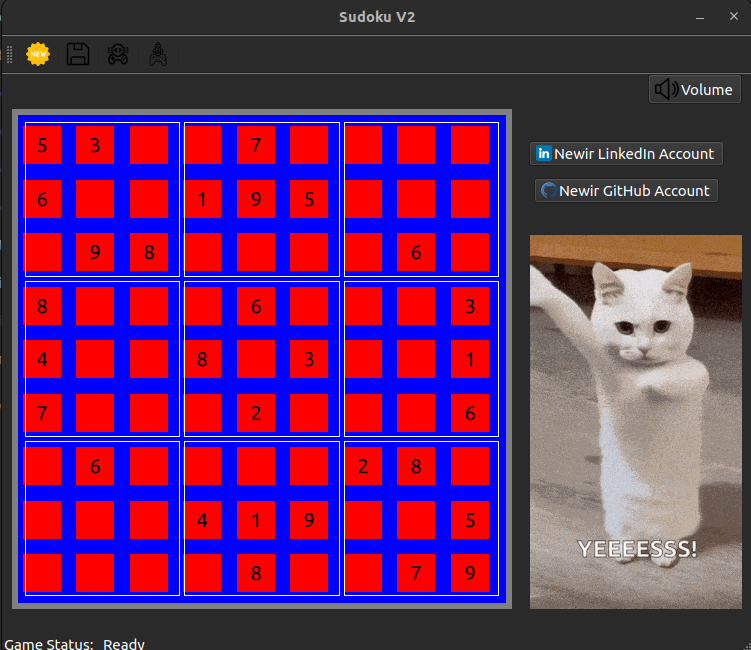This screenshot has width=751, height=650.
Task: Click the floppy disk save icon
Action: coord(78,54)
